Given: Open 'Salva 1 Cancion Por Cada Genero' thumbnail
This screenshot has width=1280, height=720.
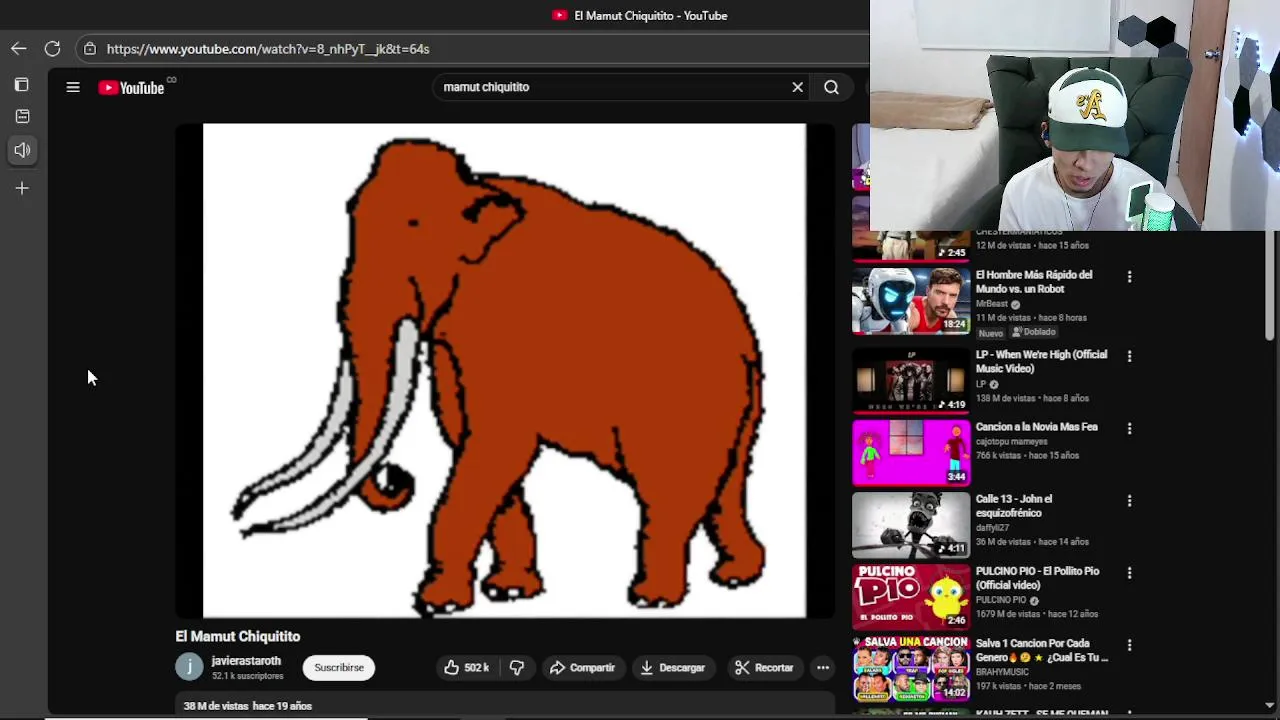Looking at the screenshot, I should point(911,668).
